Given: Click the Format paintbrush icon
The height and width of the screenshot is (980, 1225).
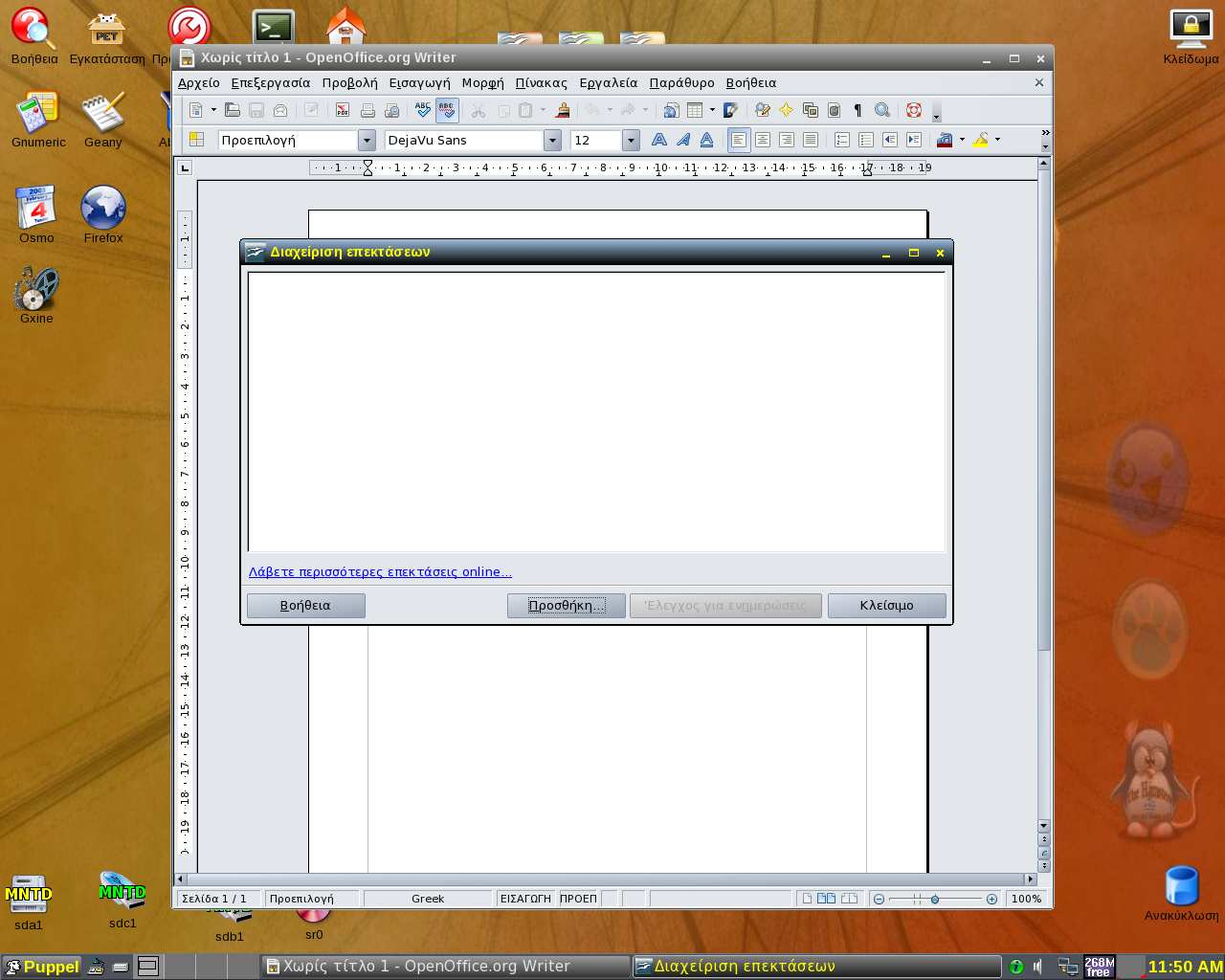Looking at the screenshot, I should click(563, 110).
